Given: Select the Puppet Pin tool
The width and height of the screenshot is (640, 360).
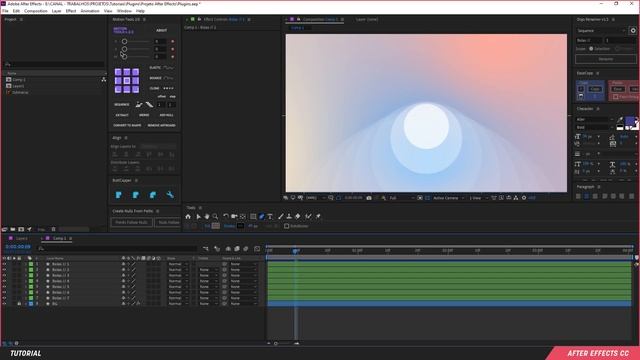Looking at the screenshot, I should coord(318,216).
